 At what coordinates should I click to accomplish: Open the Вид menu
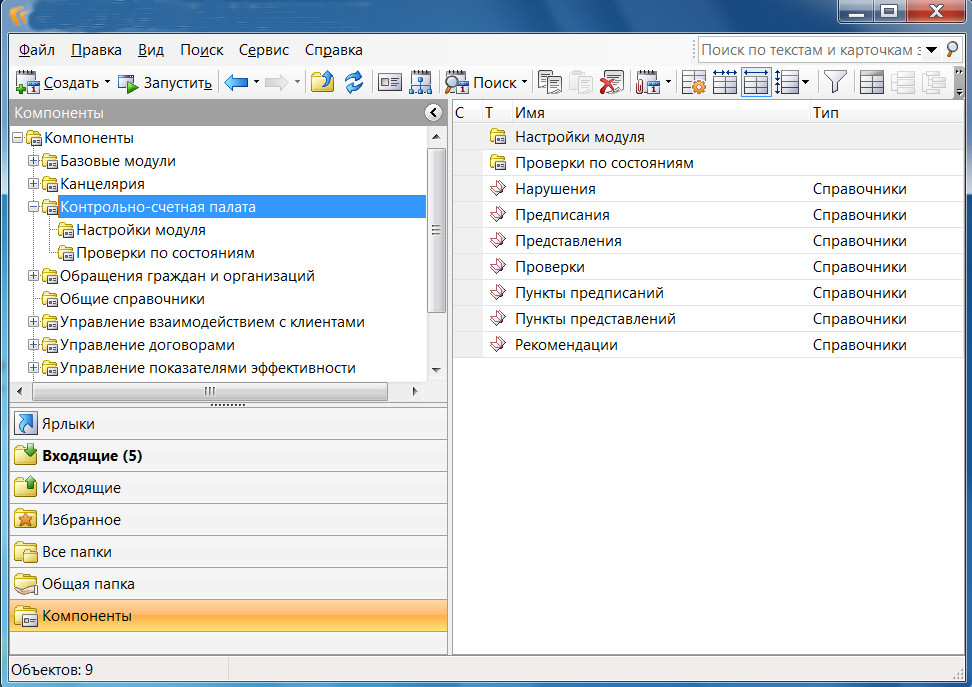pyautogui.click(x=151, y=50)
